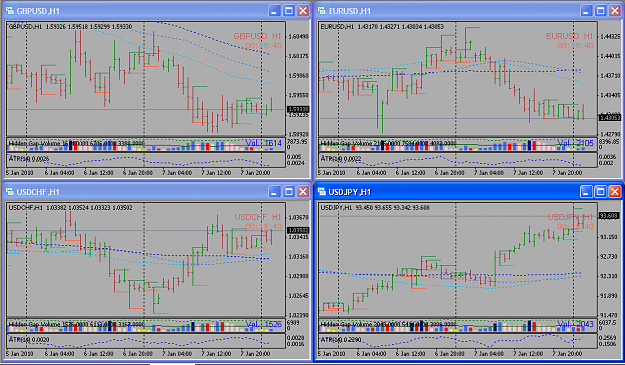Image resolution: width=625 pixels, height=365 pixels.
Task: Click 'Vol : 2105' in EURUSD window
Action: [x=575, y=143]
